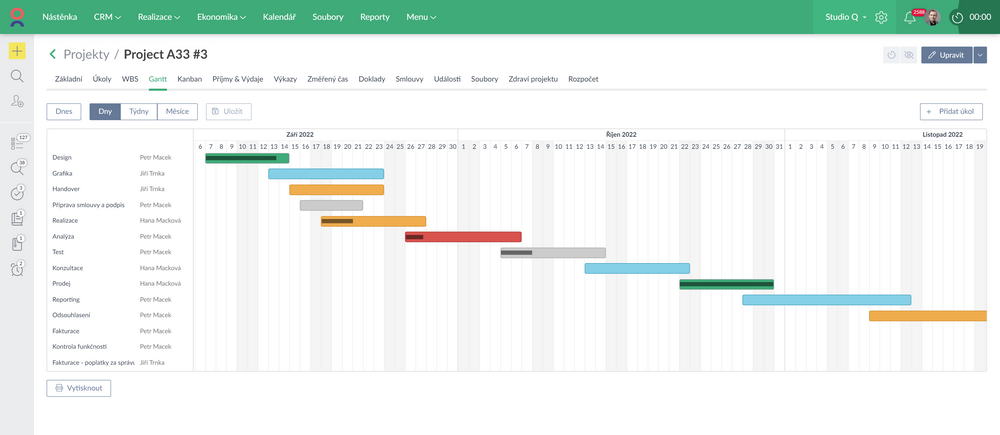Open the arrow dropdown beside Upravit
Viewport: 1000px width, 435px height.
click(x=980, y=55)
